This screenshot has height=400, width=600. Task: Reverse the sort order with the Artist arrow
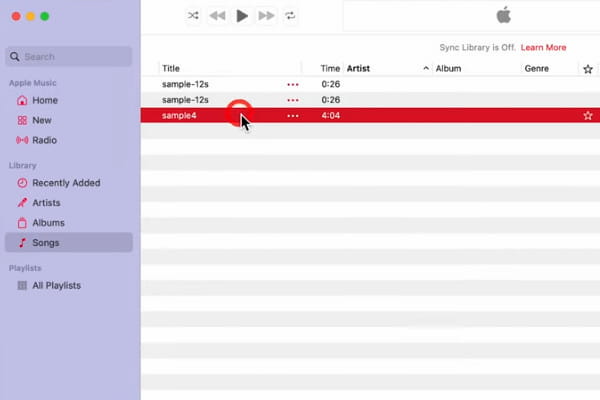[426, 68]
